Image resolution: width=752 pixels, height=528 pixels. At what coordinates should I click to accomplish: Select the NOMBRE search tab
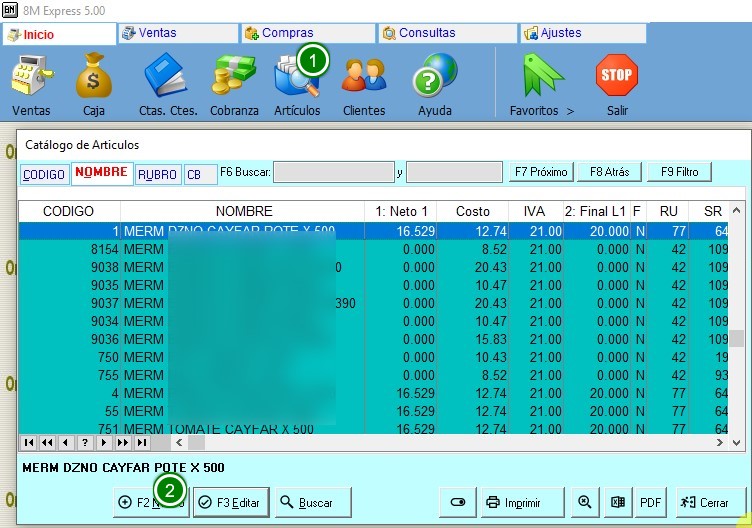coord(102,173)
